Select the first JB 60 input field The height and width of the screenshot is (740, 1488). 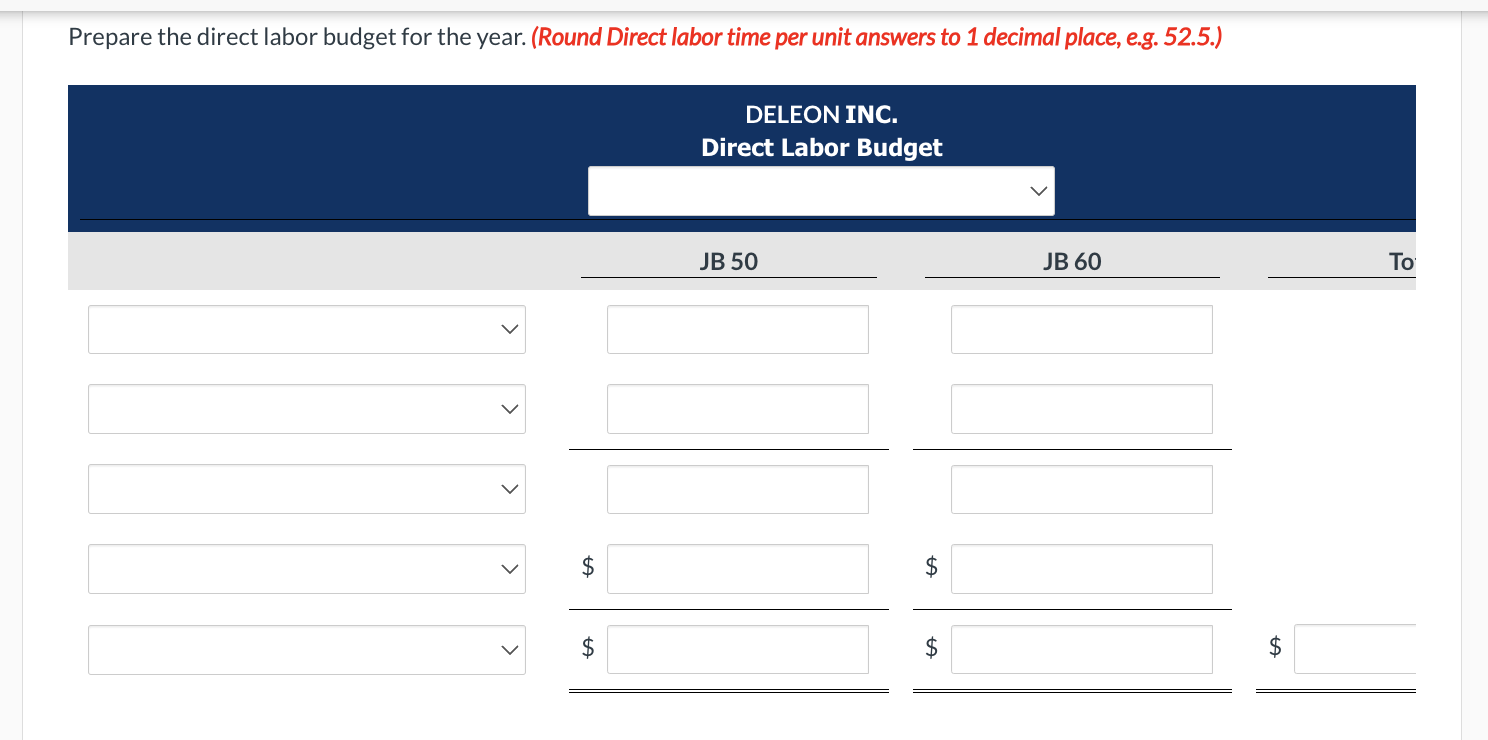[1081, 329]
